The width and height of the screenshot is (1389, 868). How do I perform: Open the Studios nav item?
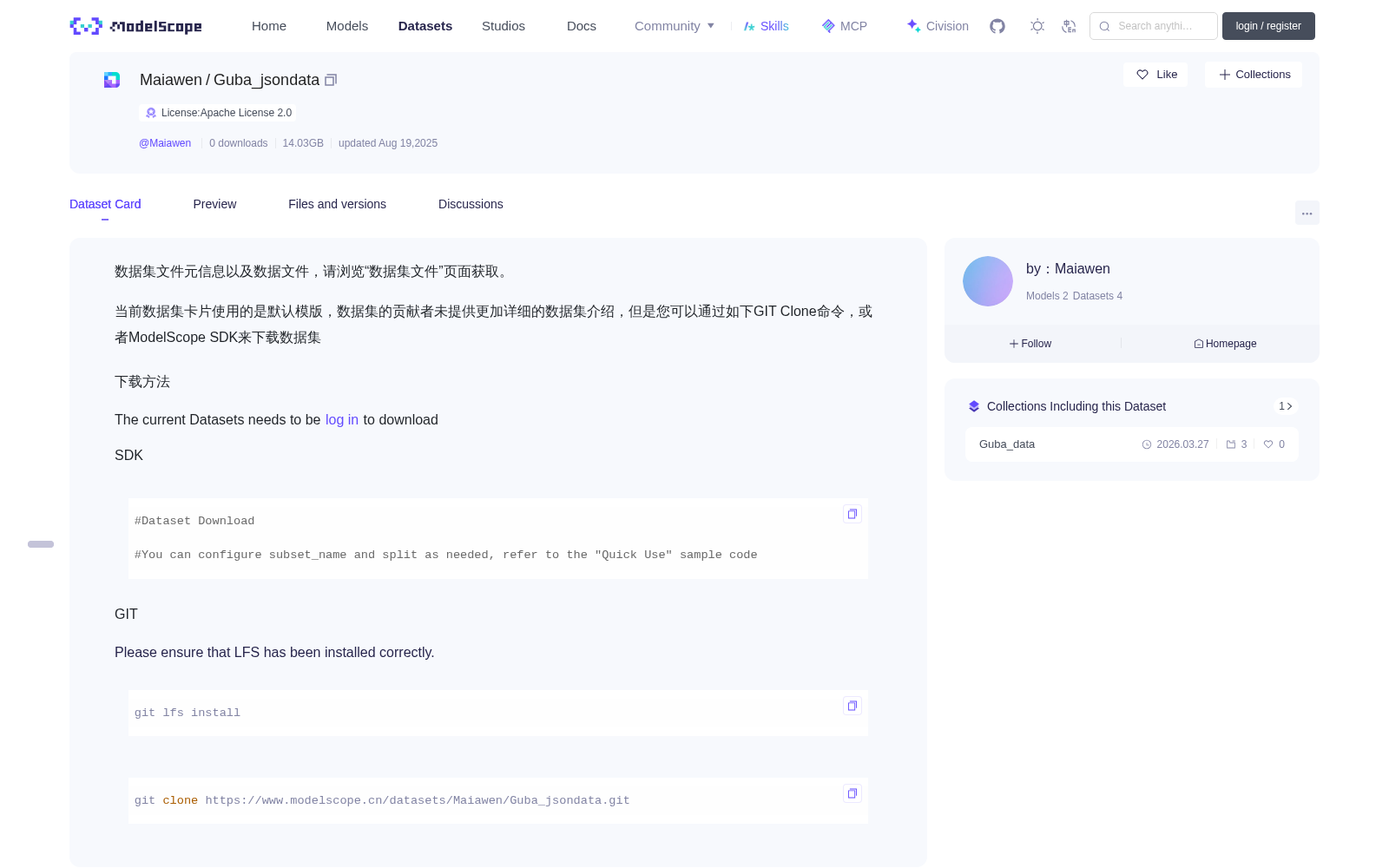tap(504, 26)
